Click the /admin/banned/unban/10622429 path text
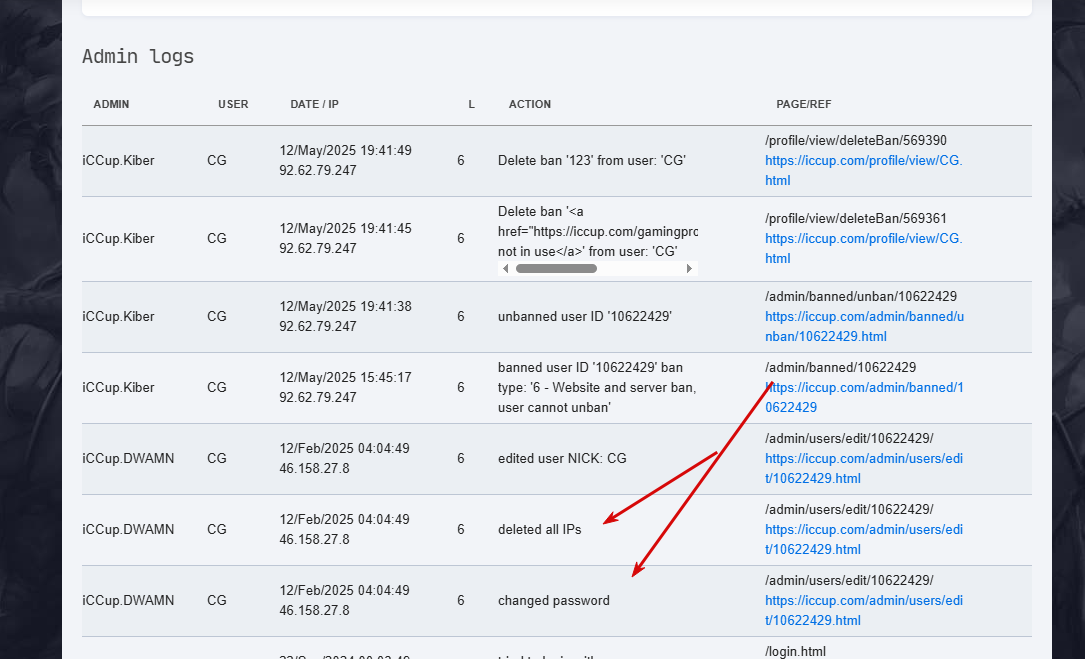The height and width of the screenshot is (659, 1085). [x=861, y=296]
